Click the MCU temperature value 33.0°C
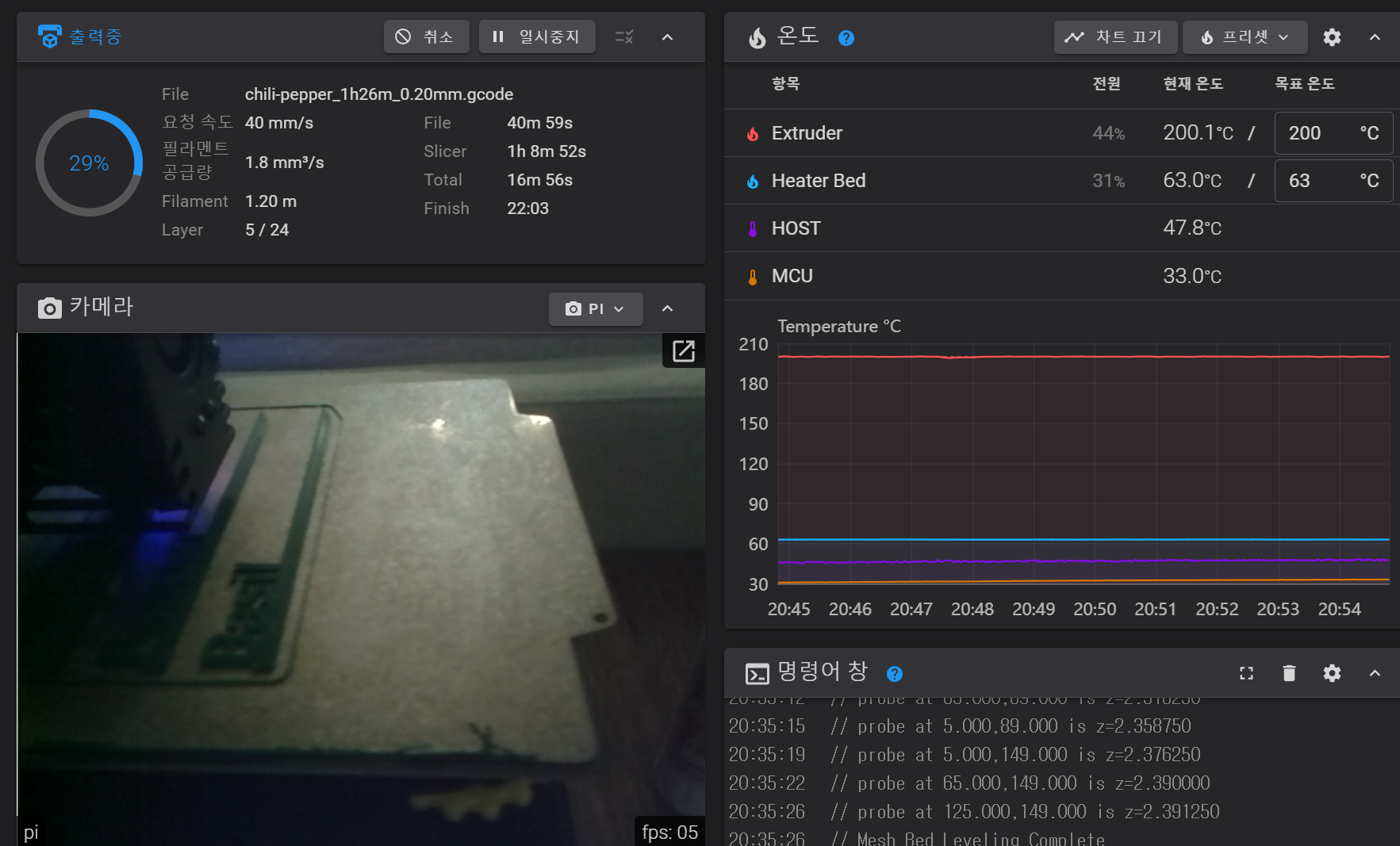Image resolution: width=1400 pixels, height=846 pixels. pos(1192,276)
